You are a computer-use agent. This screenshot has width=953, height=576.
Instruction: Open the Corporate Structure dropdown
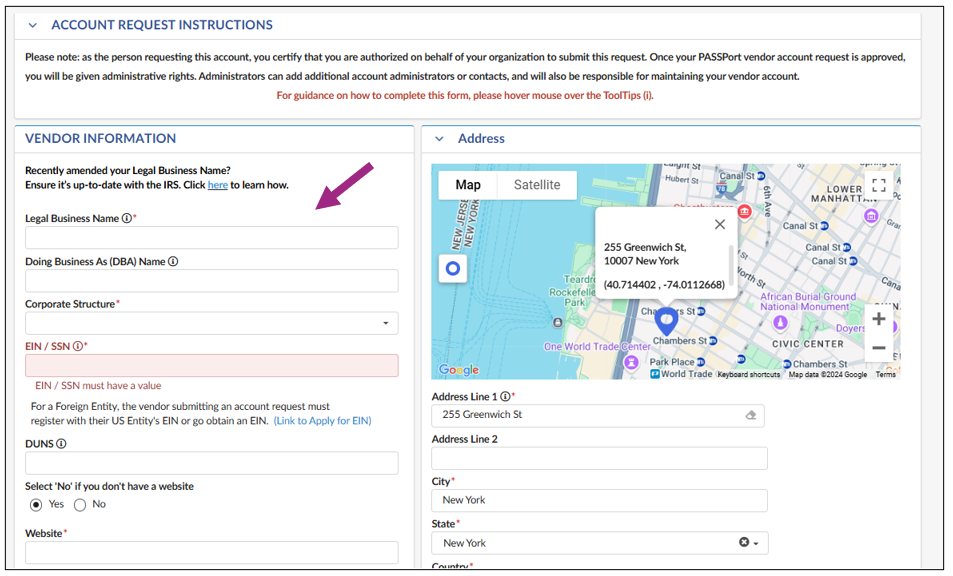(388, 323)
